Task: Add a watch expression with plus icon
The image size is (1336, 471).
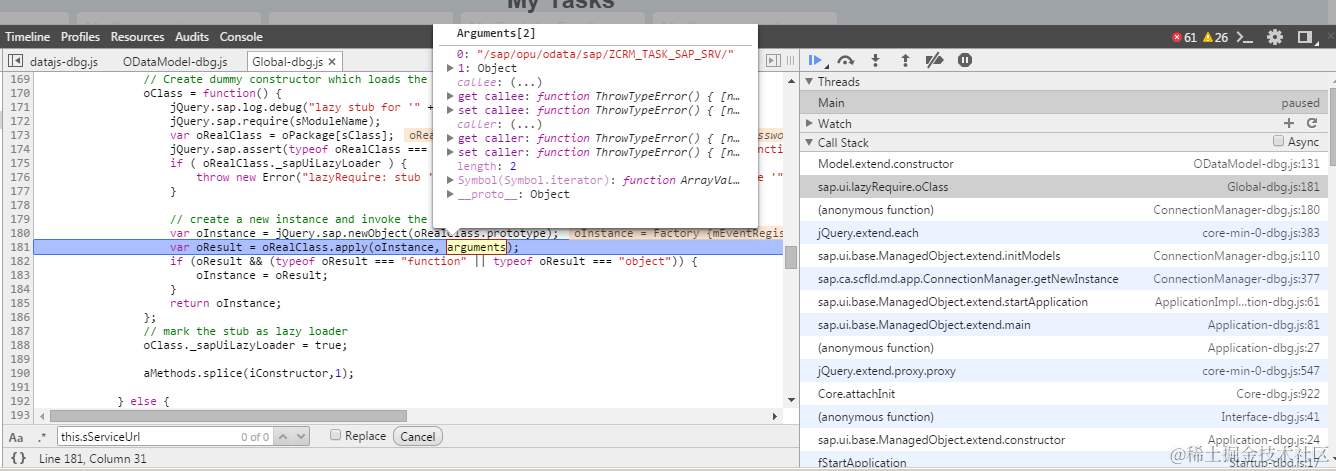Action: point(1289,123)
